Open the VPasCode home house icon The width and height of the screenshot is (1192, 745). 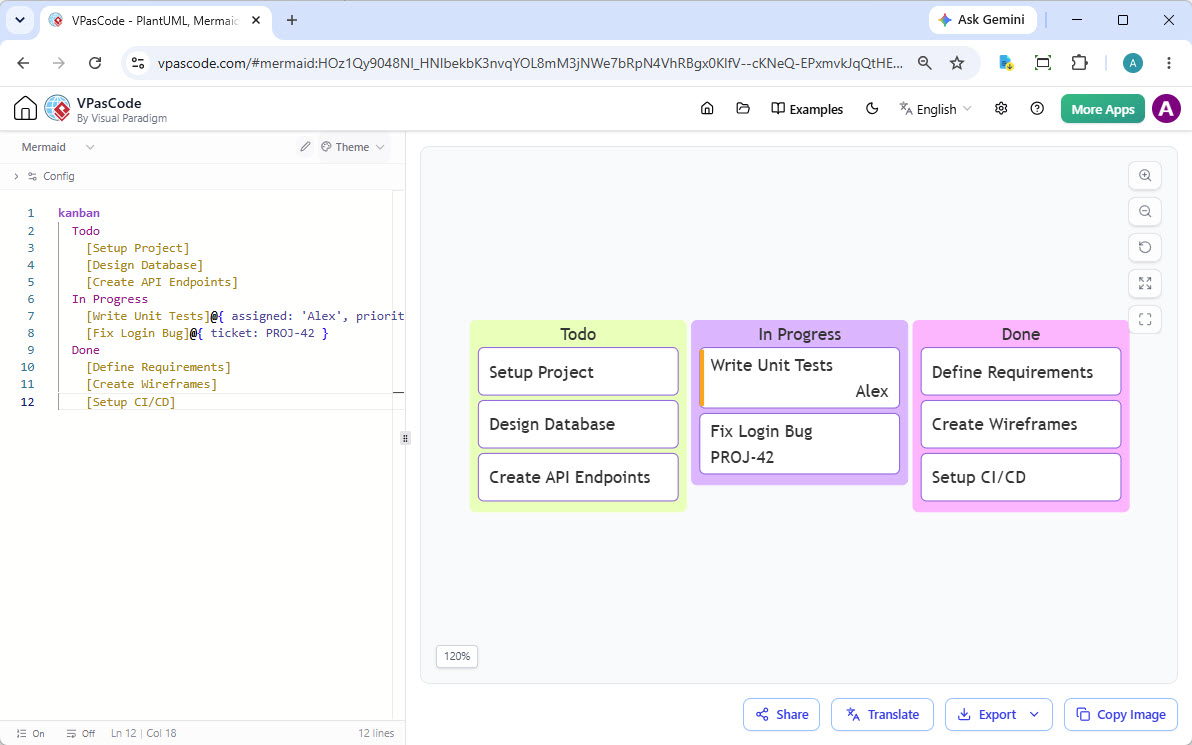pos(25,109)
